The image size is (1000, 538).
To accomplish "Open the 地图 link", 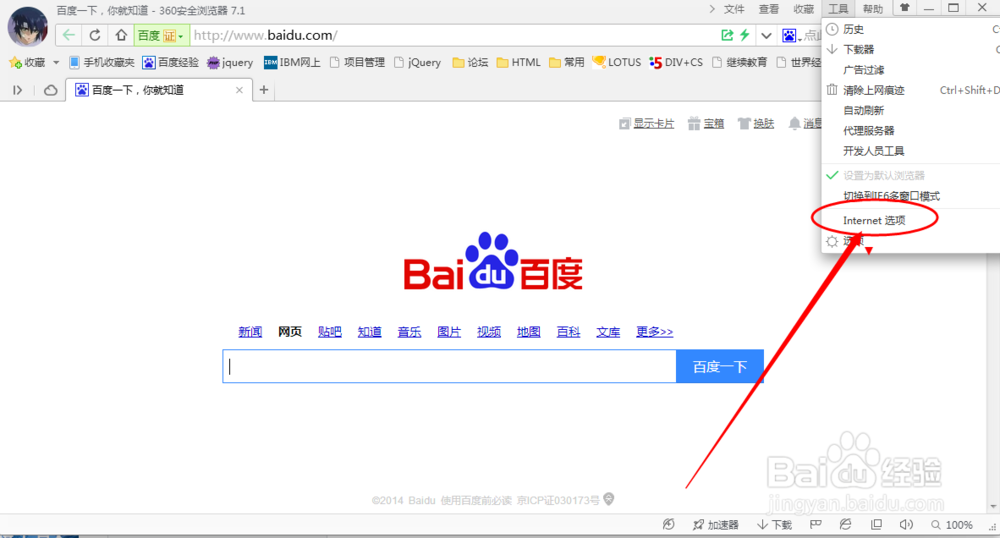I will (x=529, y=332).
